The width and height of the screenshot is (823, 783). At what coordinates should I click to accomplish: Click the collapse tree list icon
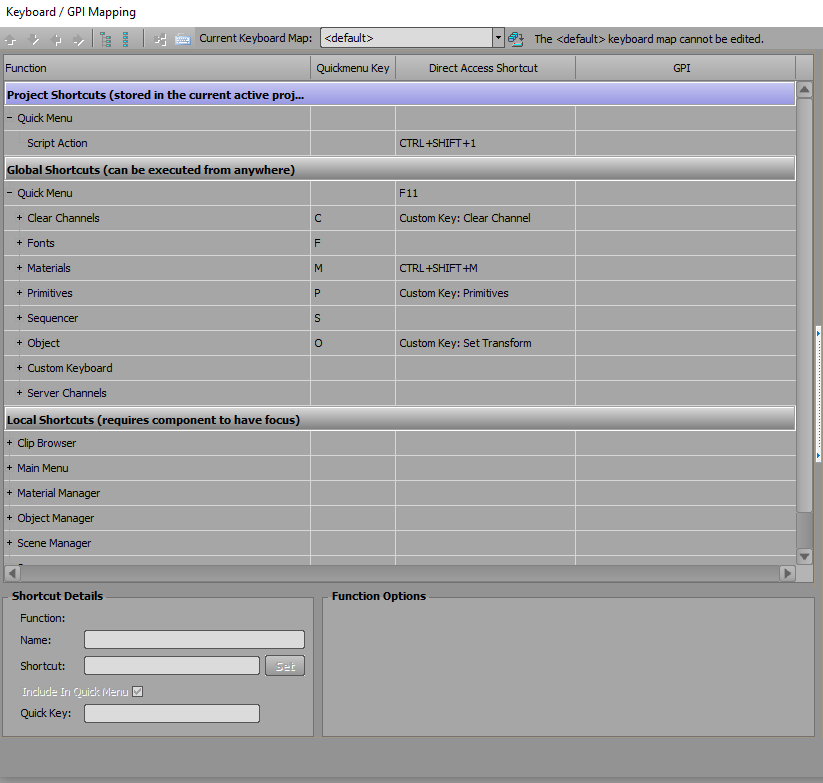(x=126, y=39)
